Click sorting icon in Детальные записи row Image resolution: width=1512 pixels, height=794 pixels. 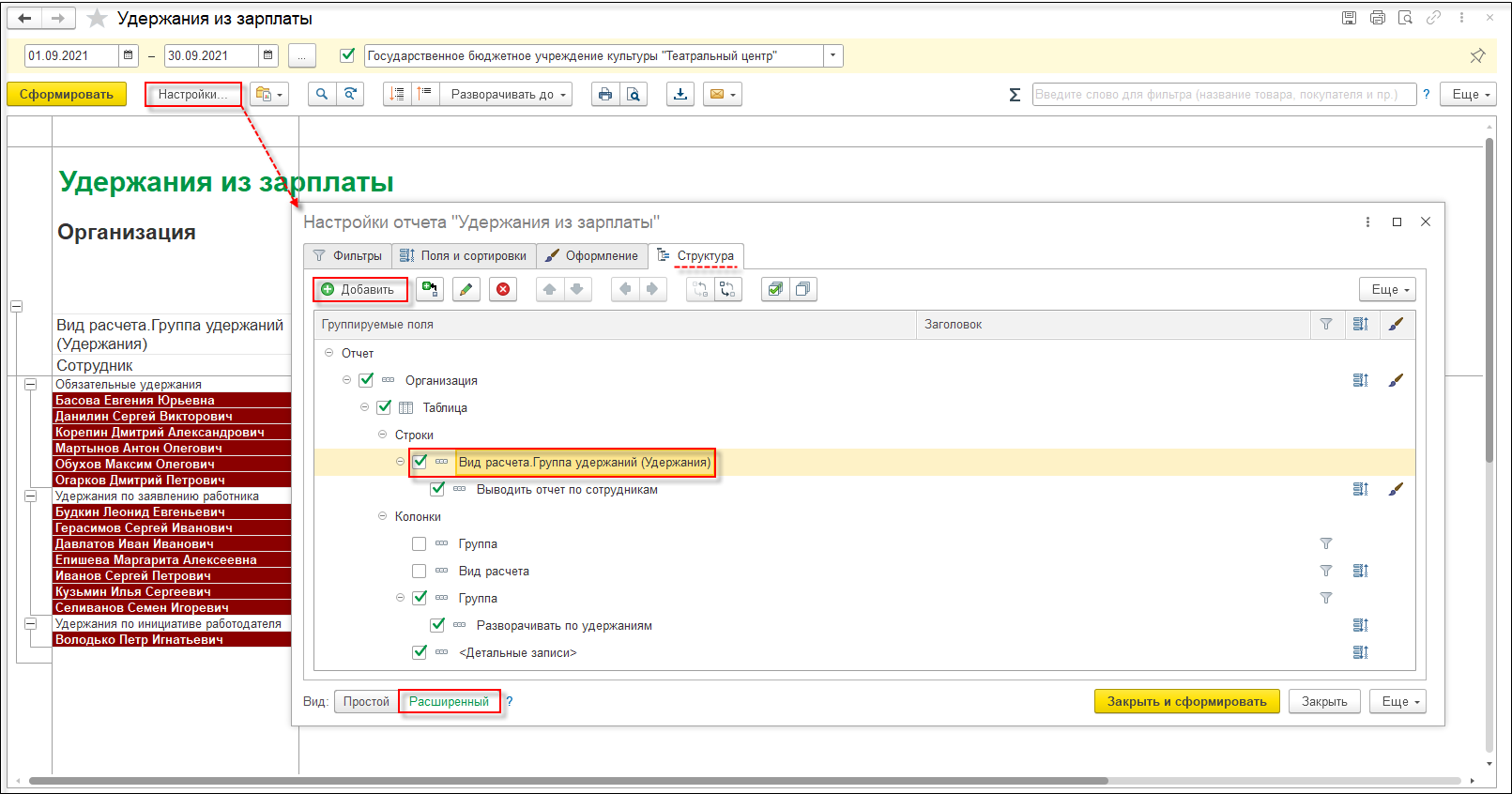click(1361, 652)
